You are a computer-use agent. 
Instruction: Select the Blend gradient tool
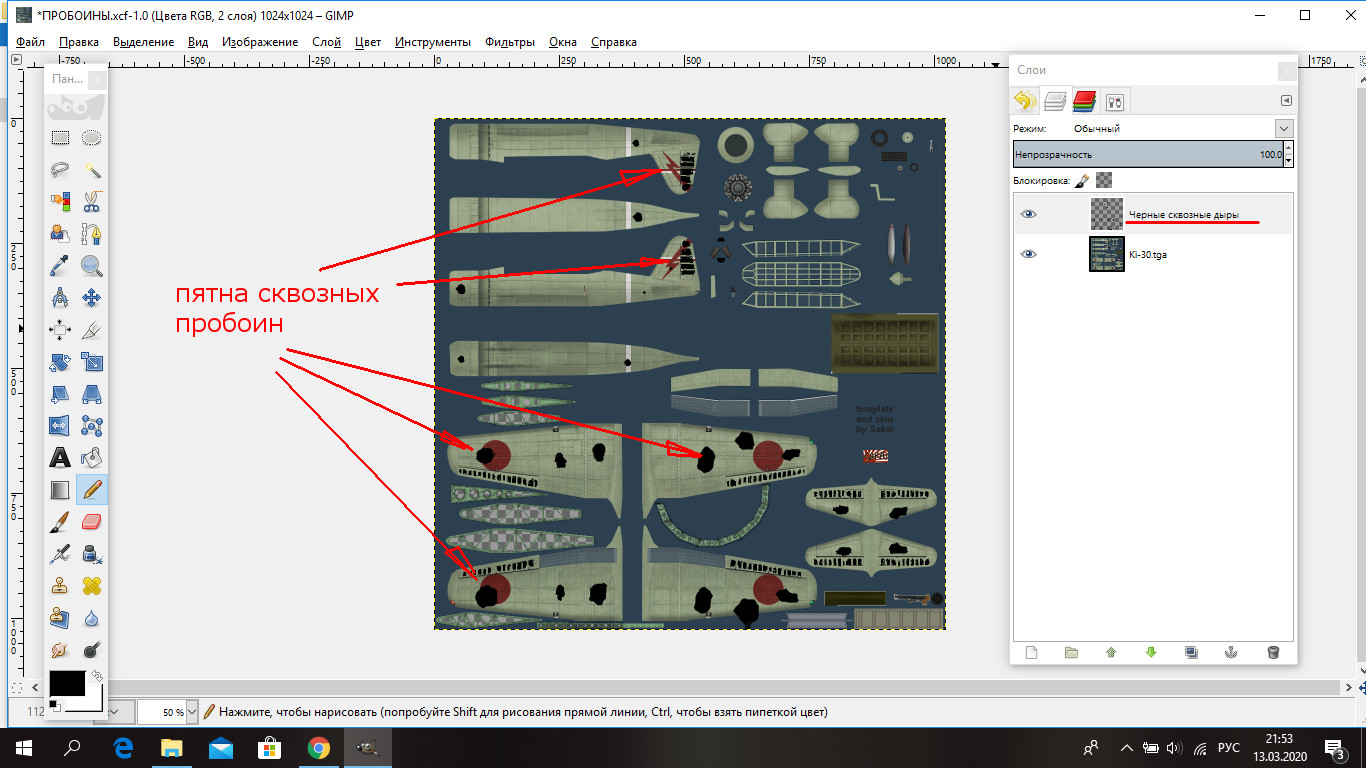point(60,490)
